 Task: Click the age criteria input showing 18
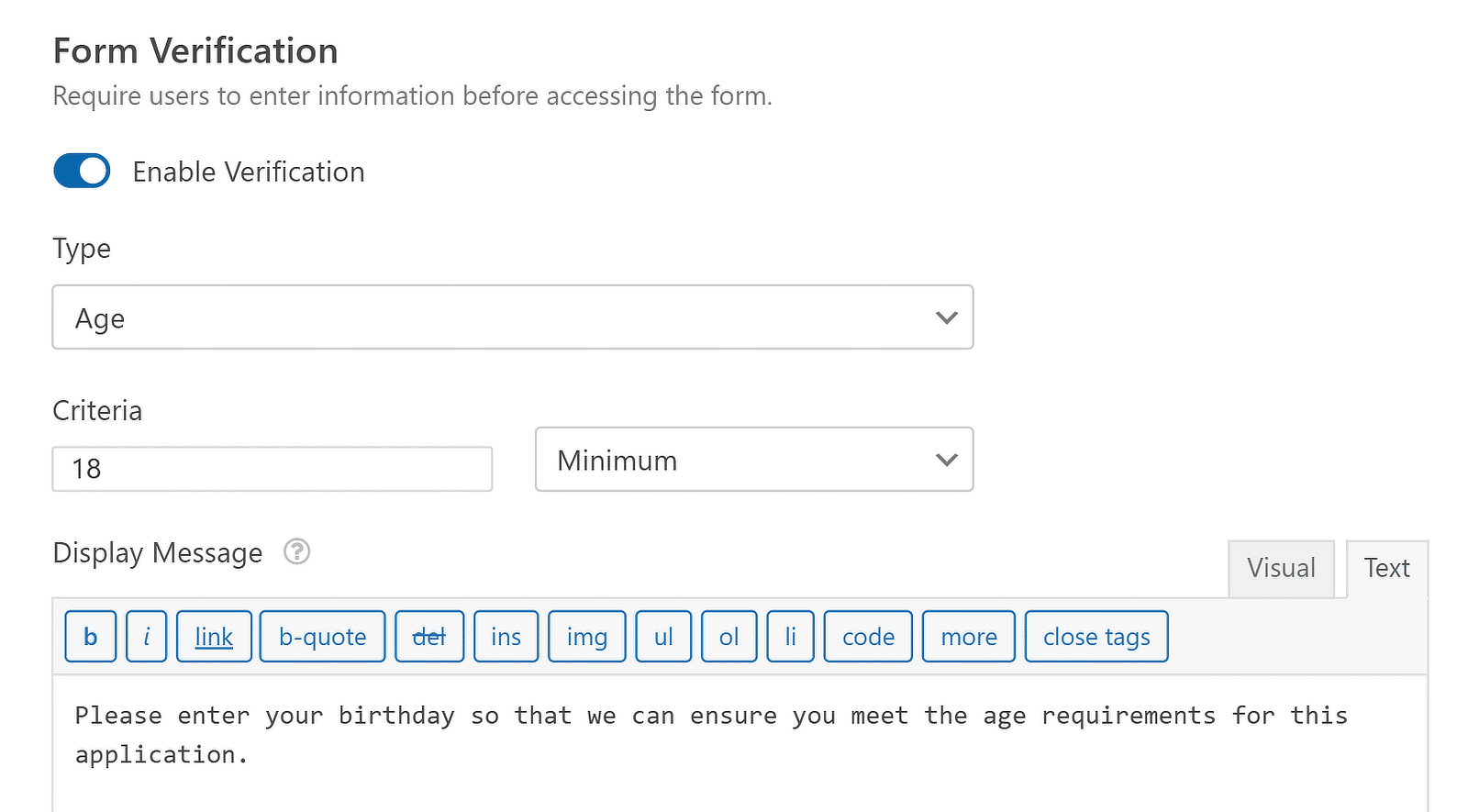(272, 468)
